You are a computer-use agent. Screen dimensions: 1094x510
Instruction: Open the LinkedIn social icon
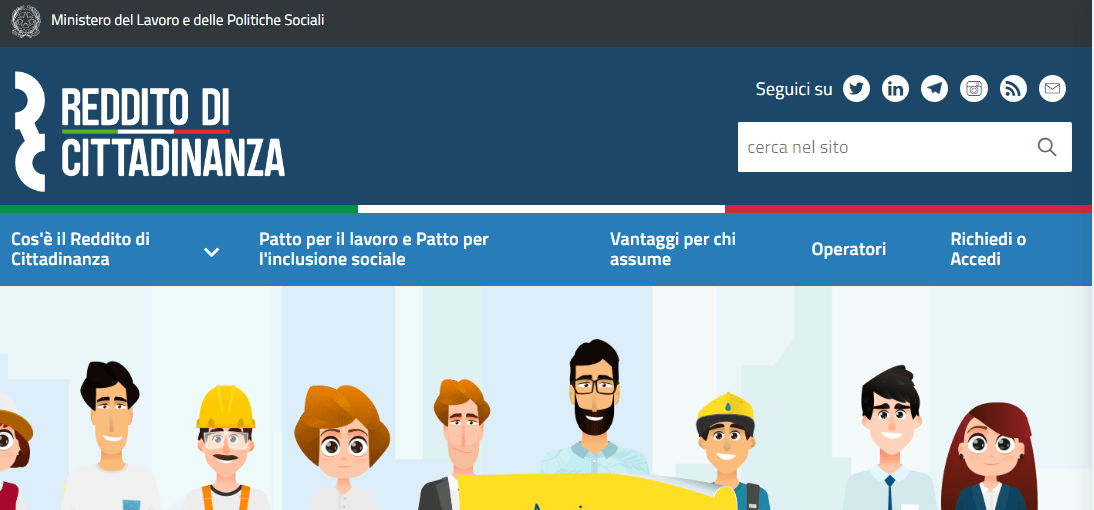coord(895,89)
